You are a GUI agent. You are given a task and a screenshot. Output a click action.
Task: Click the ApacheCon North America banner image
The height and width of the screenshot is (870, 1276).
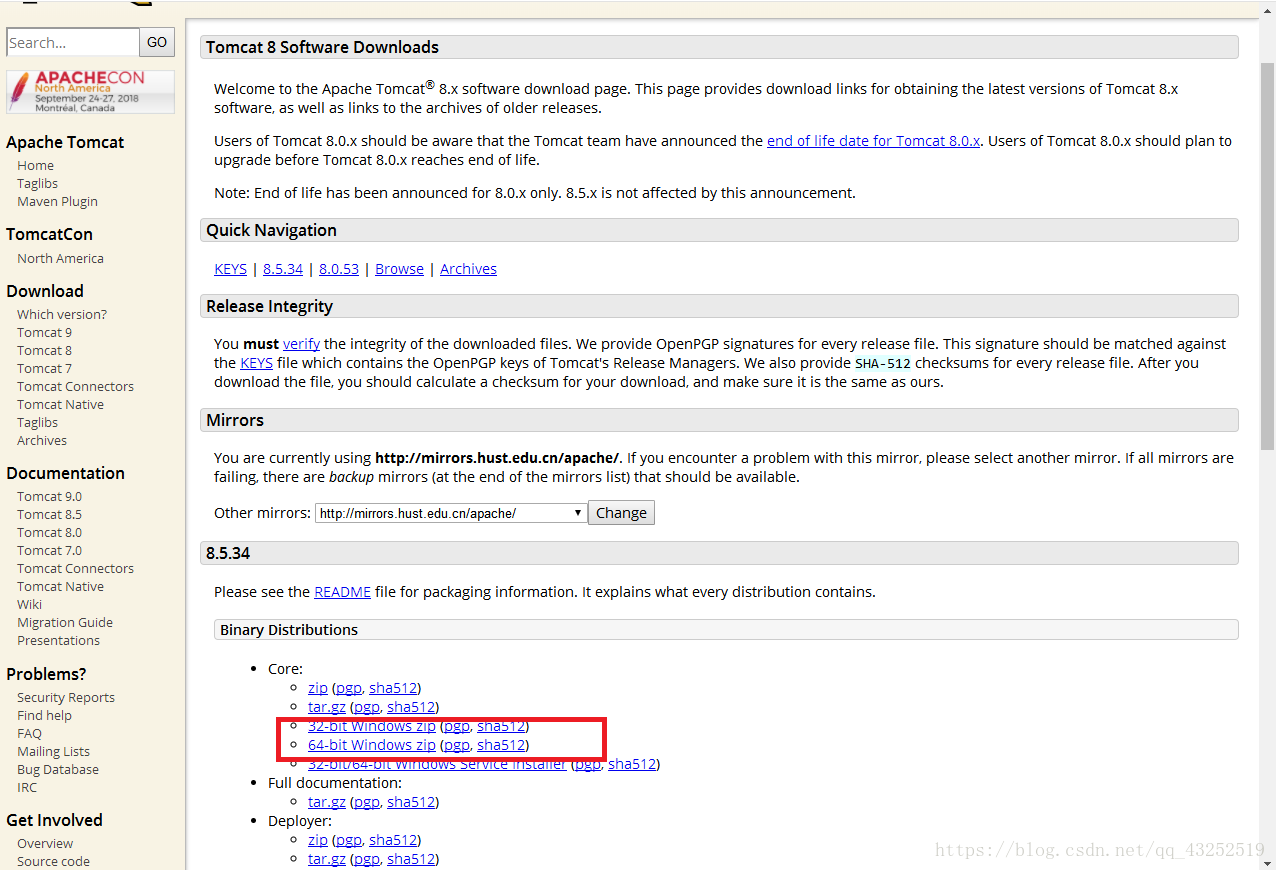[x=90, y=92]
